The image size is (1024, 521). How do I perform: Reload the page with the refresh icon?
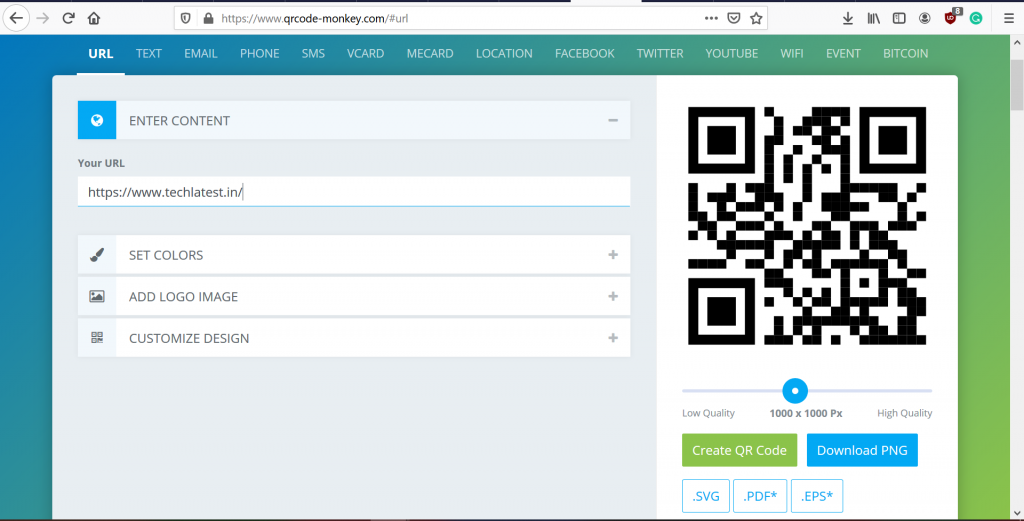(x=69, y=18)
